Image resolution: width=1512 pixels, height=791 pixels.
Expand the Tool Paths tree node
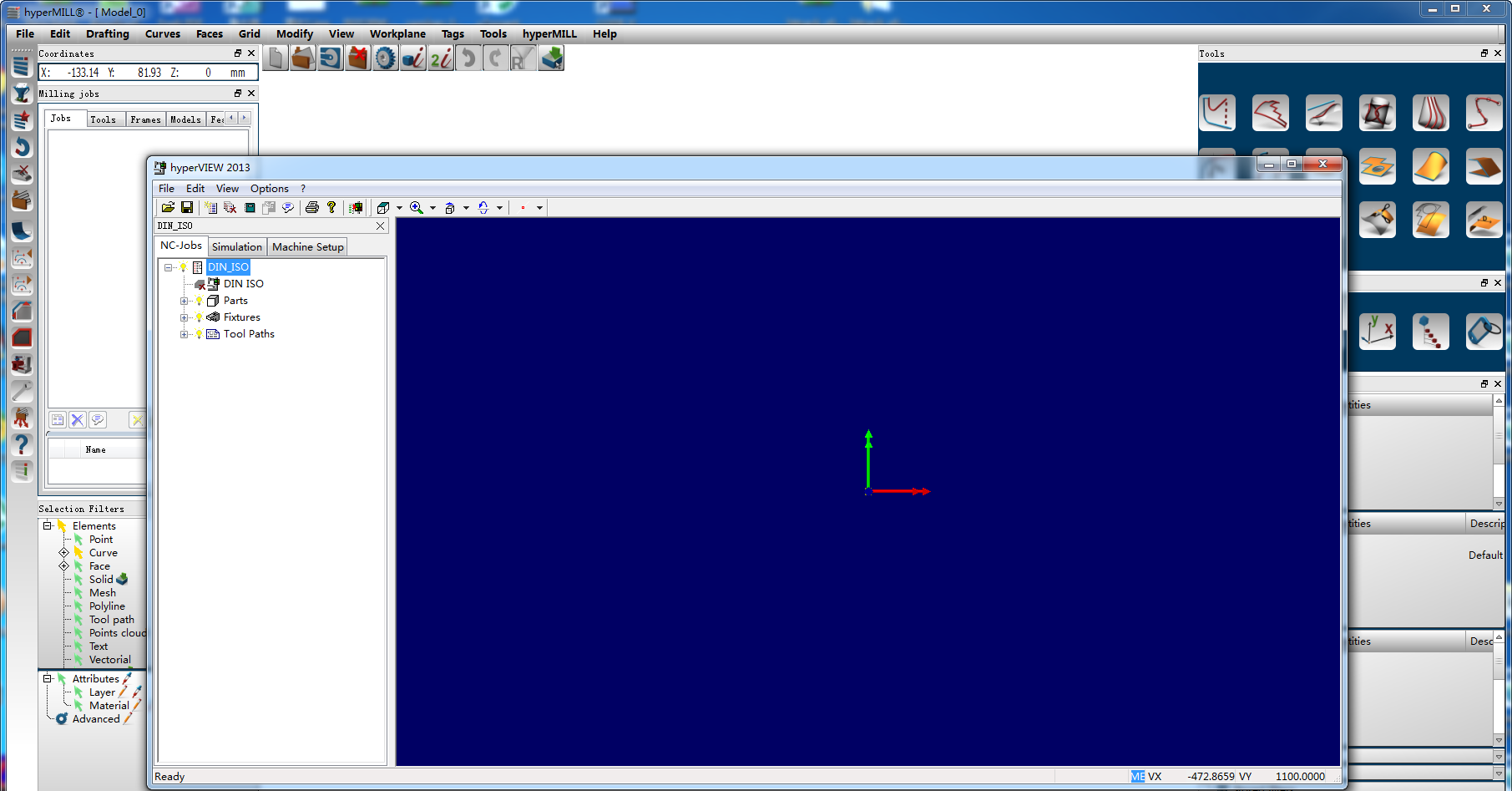184,334
